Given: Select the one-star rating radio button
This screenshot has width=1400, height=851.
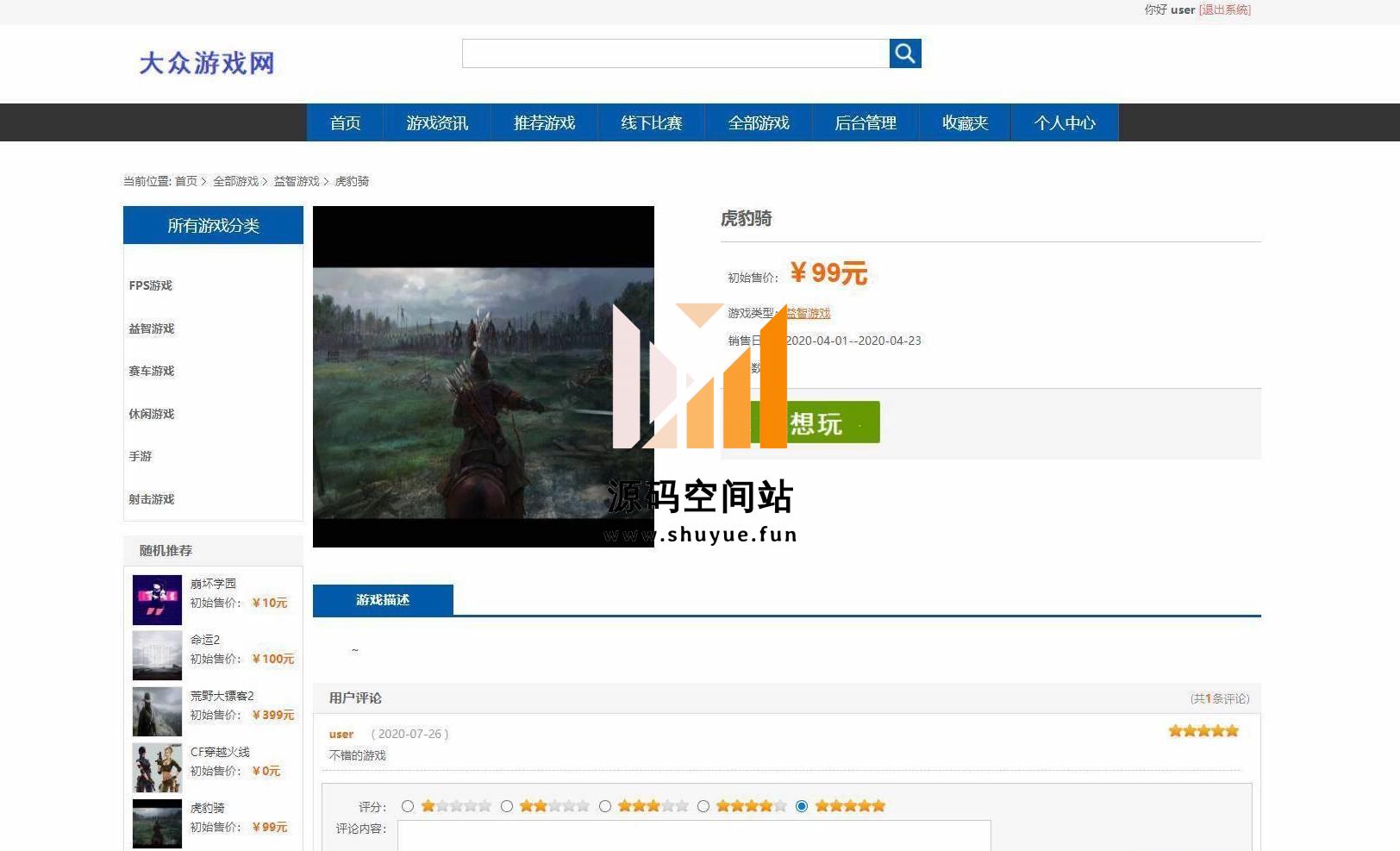Looking at the screenshot, I should click(x=408, y=806).
